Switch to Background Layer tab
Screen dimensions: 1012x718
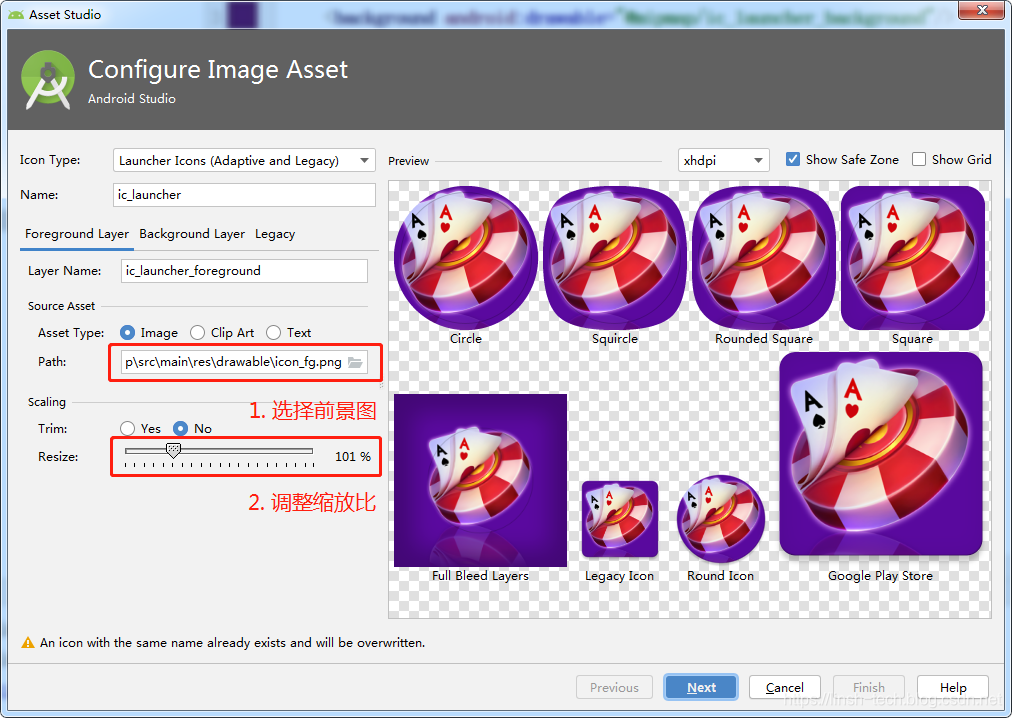pyautogui.click(x=192, y=234)
